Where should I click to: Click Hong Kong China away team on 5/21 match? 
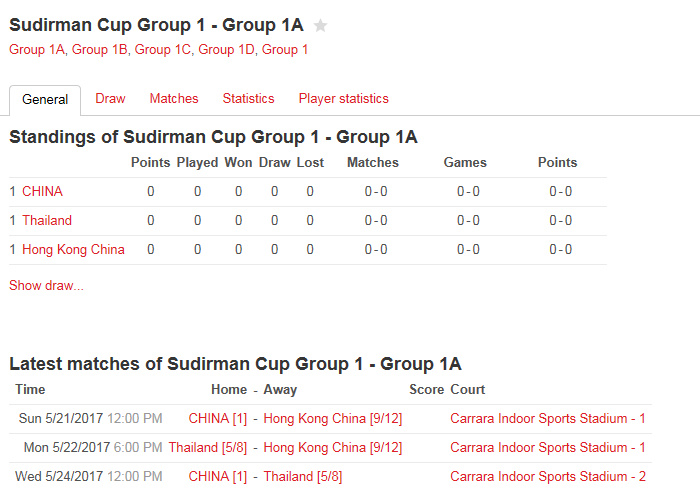(x=332, y=419)
